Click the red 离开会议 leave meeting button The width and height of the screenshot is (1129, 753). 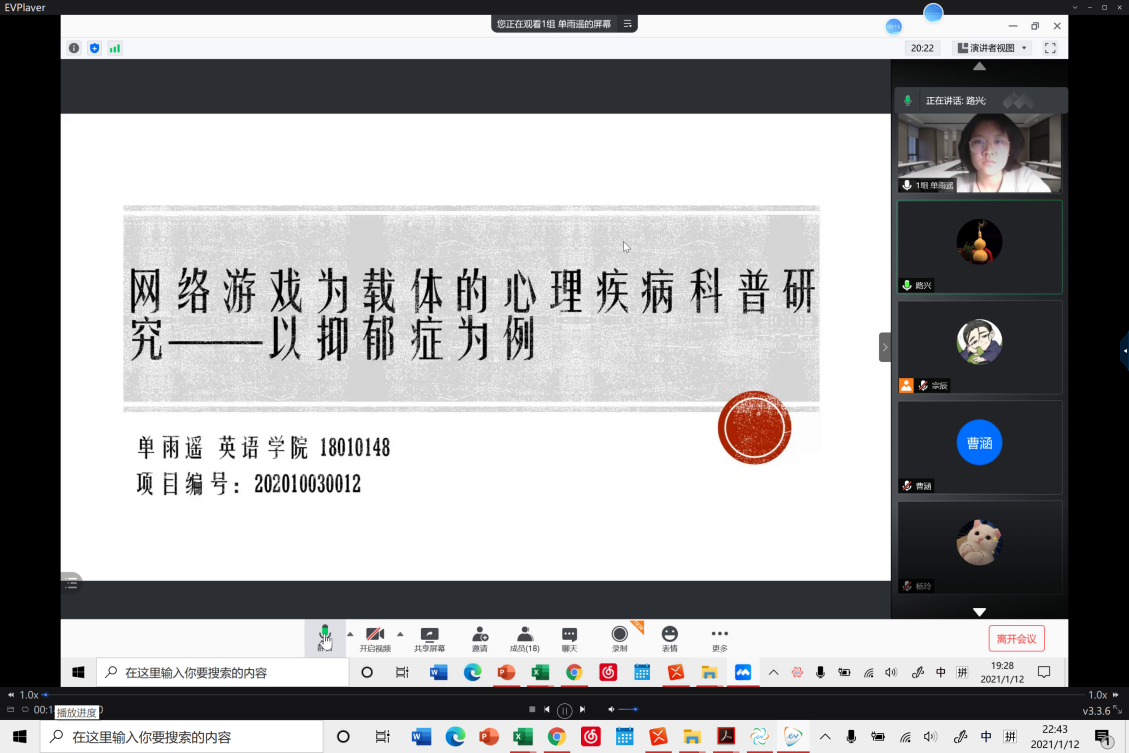(1016, 638)
